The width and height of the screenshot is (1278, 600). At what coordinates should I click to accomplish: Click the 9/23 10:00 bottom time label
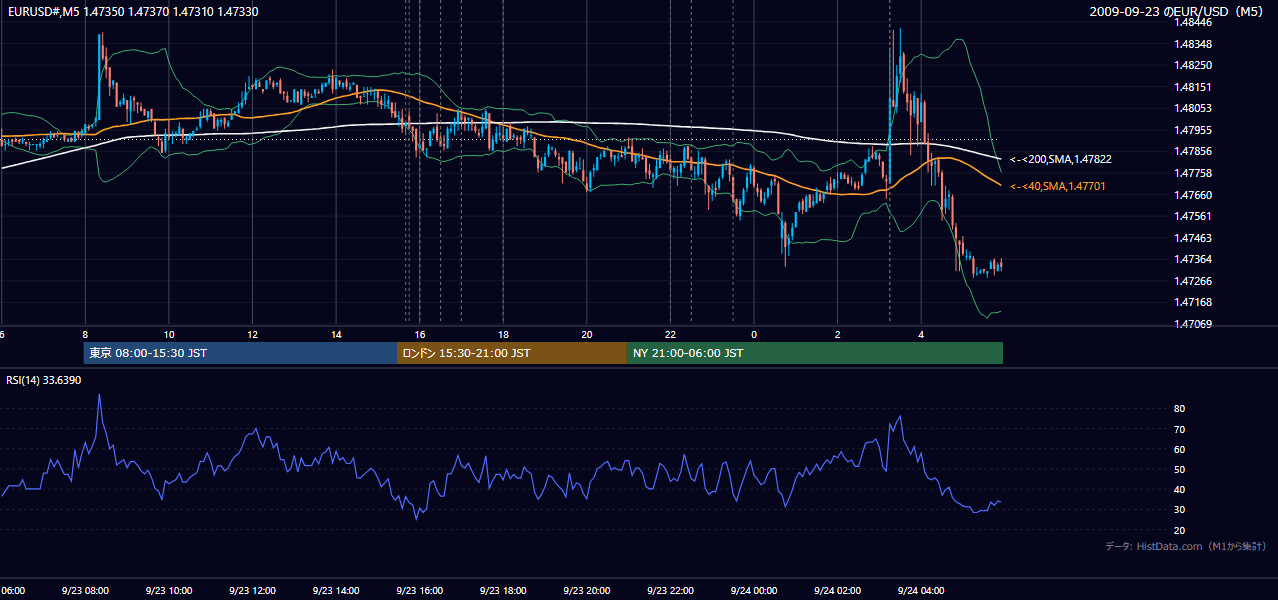pos(168,591)
